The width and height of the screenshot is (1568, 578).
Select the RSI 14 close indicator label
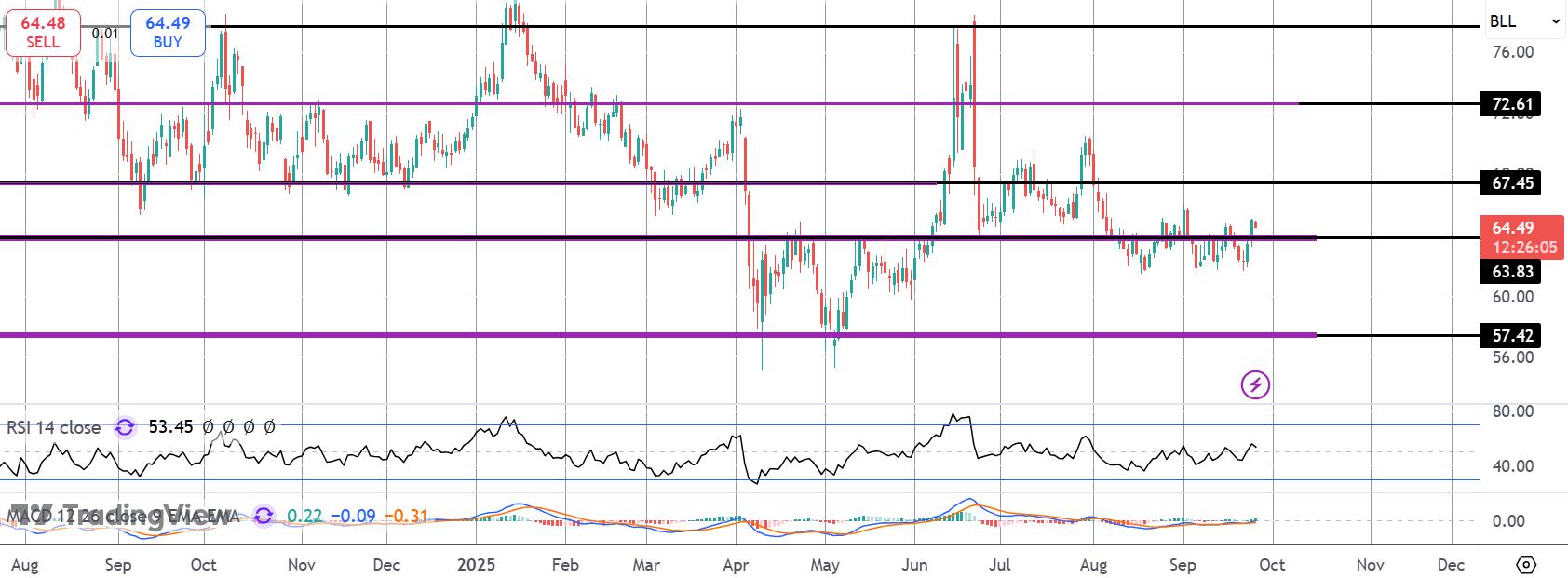click(54, 427)
